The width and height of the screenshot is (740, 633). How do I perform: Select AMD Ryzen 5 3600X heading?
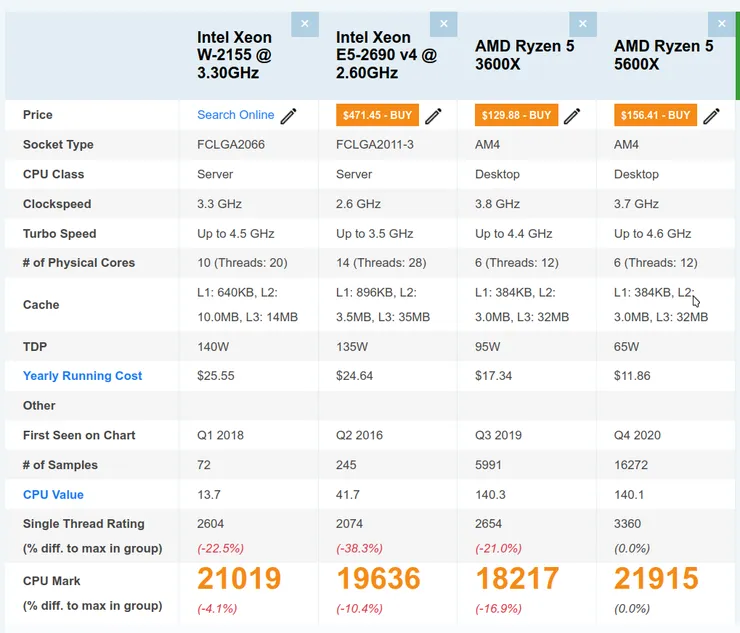click(x=524, y=55)
